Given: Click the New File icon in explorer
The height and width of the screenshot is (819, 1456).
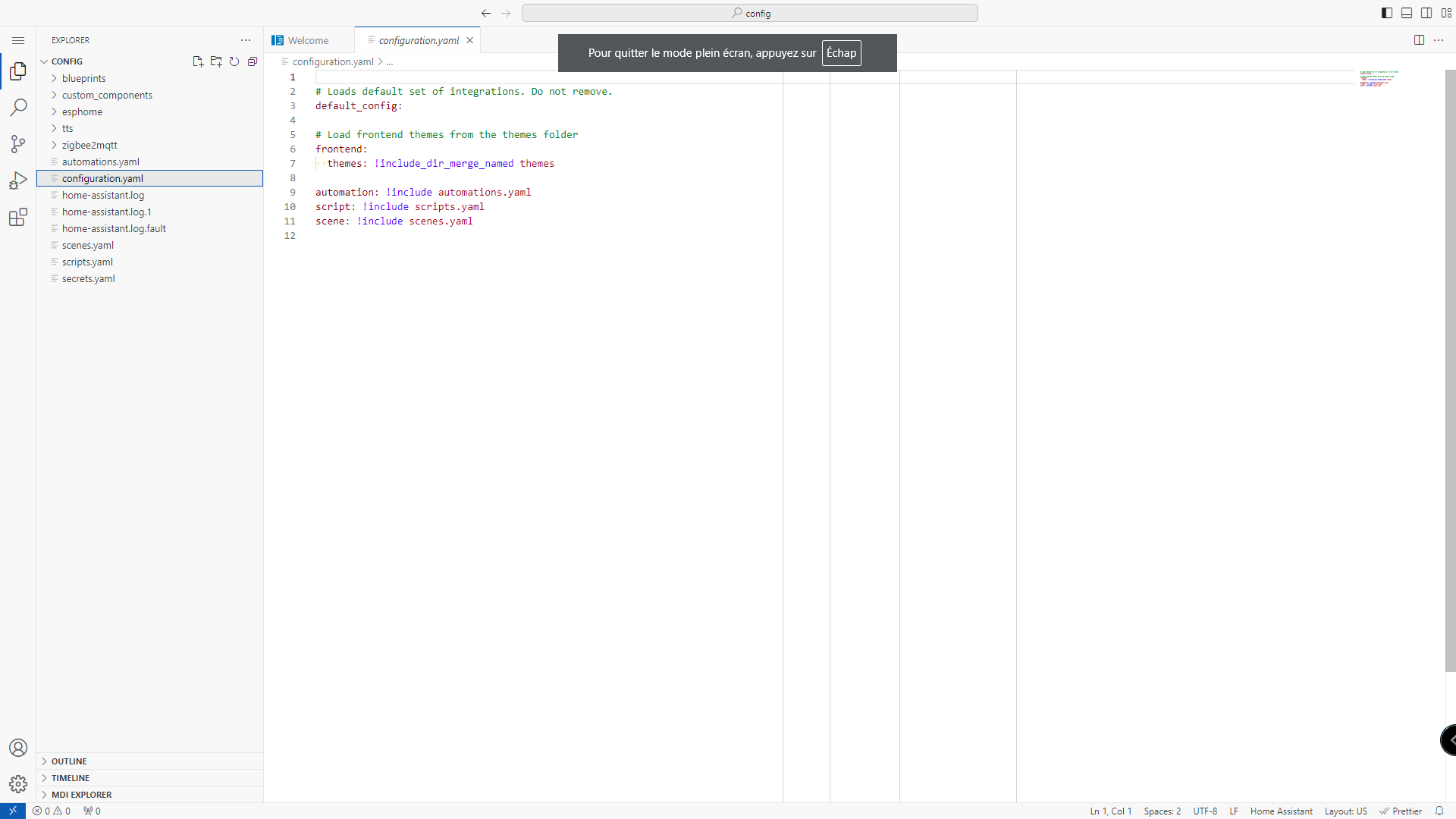Looking at the screenshot, I should (198, 61).
